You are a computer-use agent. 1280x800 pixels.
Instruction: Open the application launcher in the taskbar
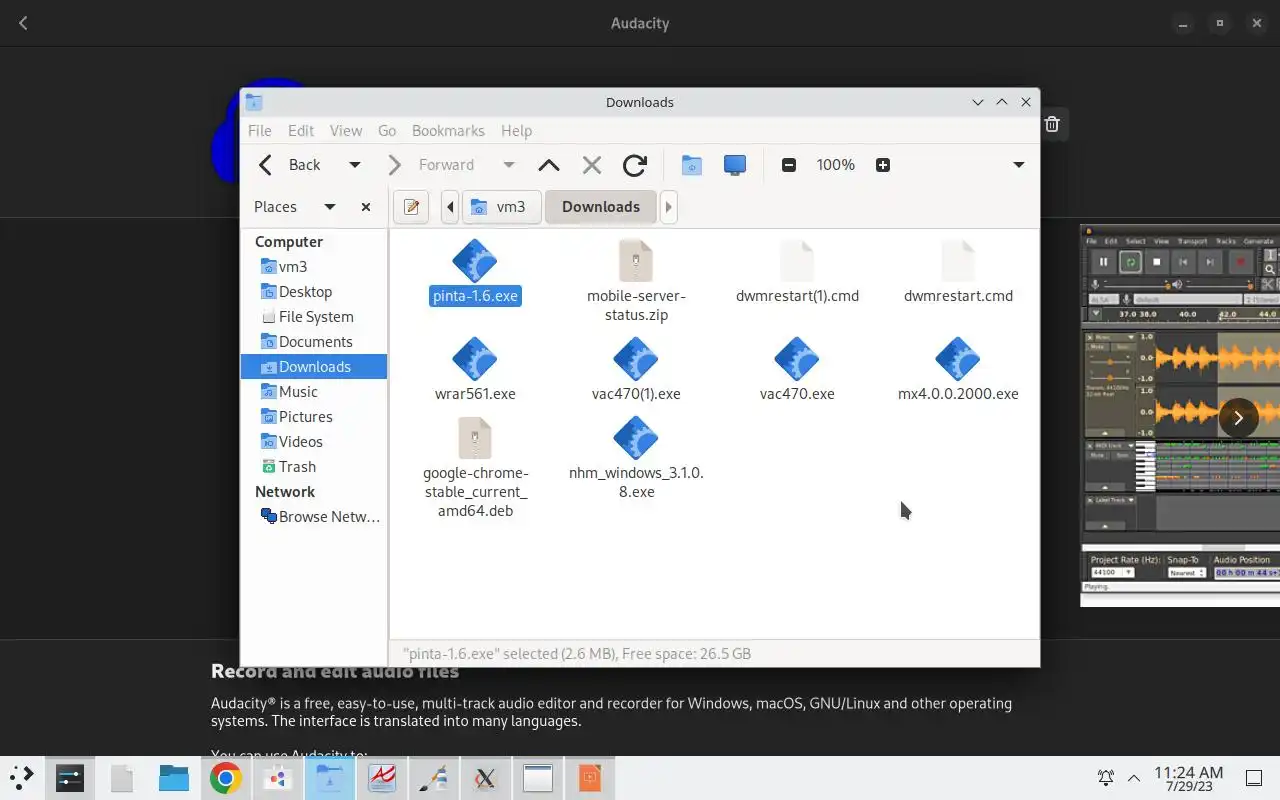click(22, 777)
